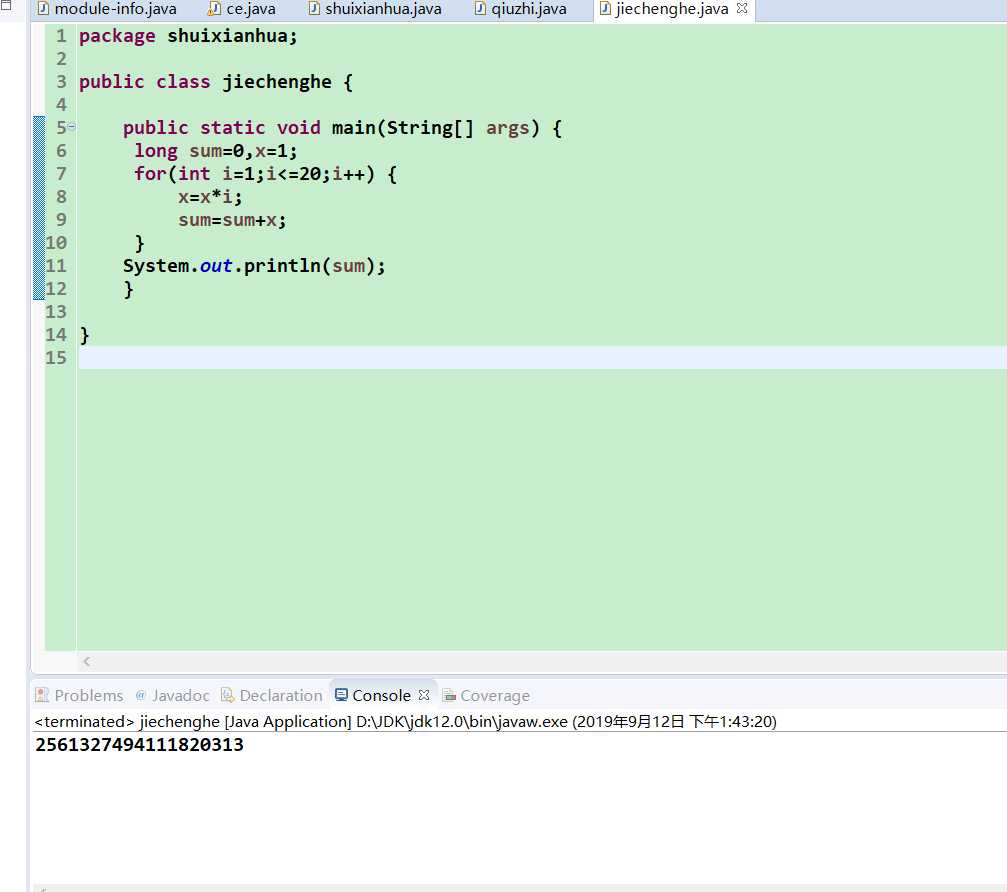Switch to the Declaration view

(x=272, y=695)
